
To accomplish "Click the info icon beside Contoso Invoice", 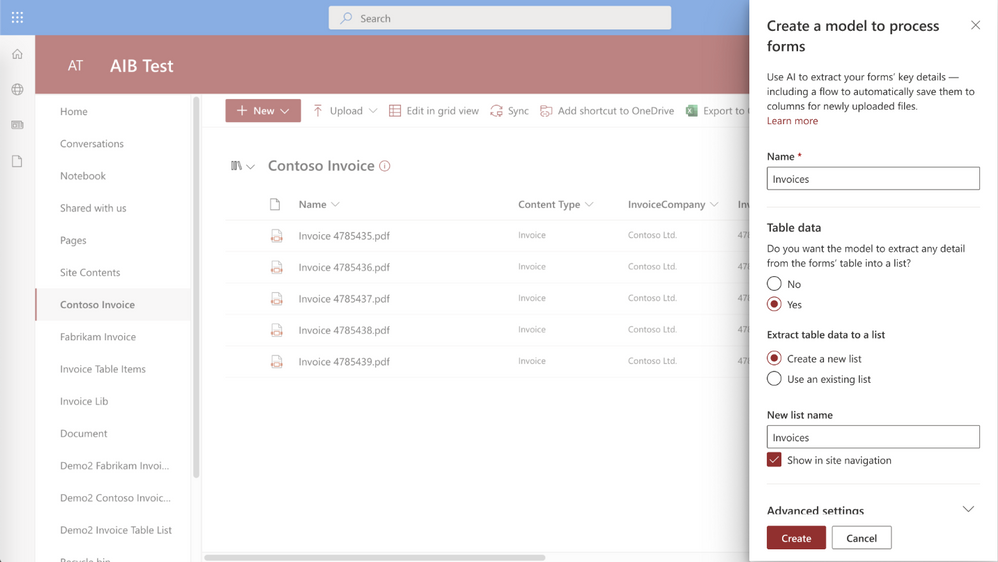I will 385,166.
